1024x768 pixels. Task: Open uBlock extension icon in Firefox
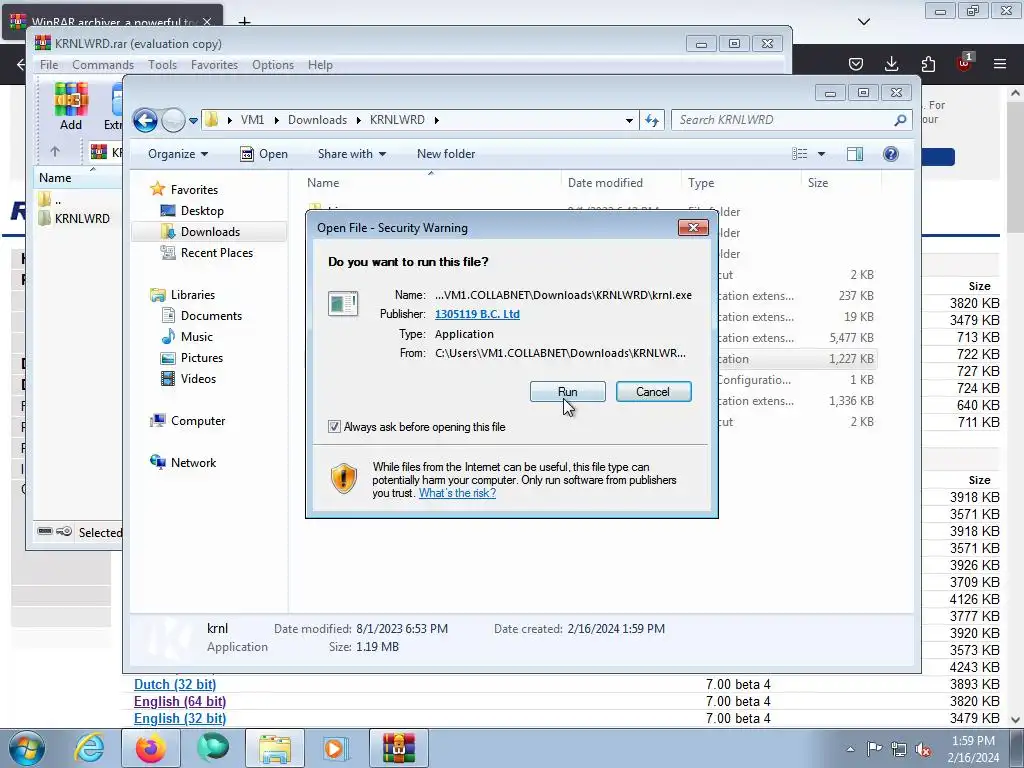coord(964,63)
